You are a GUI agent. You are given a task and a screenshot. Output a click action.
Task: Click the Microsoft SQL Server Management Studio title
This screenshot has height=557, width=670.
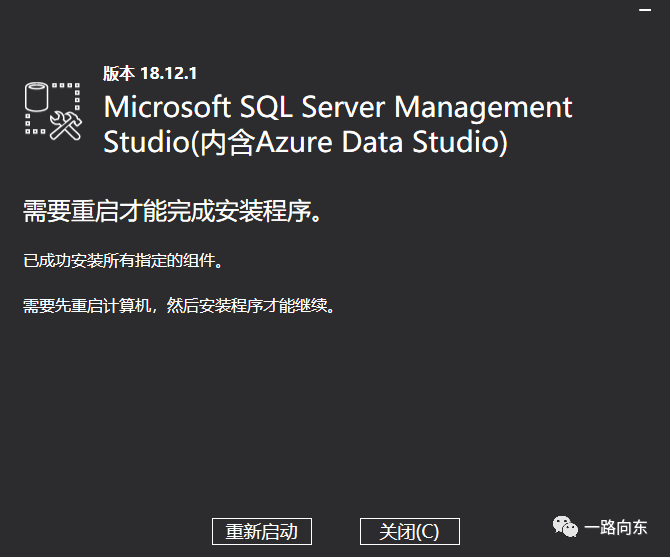pyautogui.click(x=338, y=124)
